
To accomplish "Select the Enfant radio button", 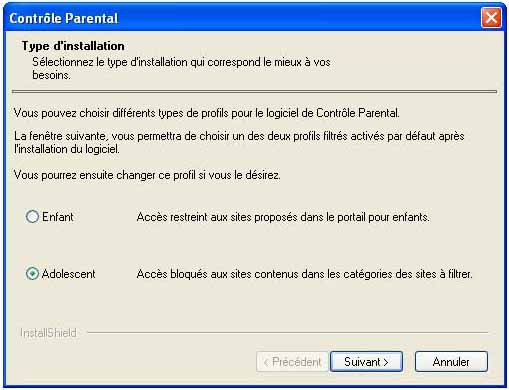I will [x=32, y=217].
